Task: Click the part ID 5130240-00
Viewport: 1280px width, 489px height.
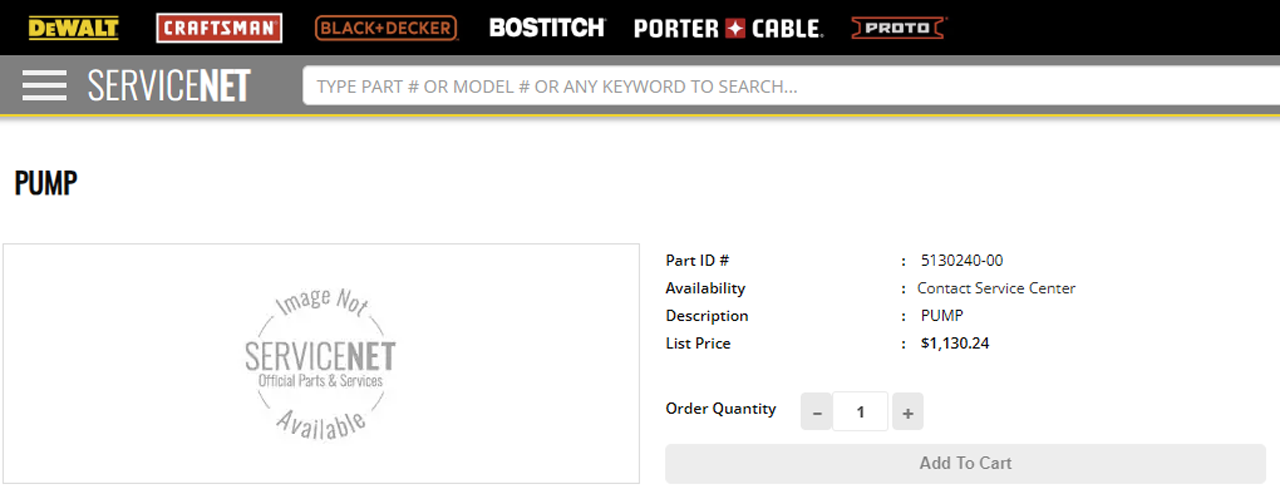Action: [x=962, y=261]
